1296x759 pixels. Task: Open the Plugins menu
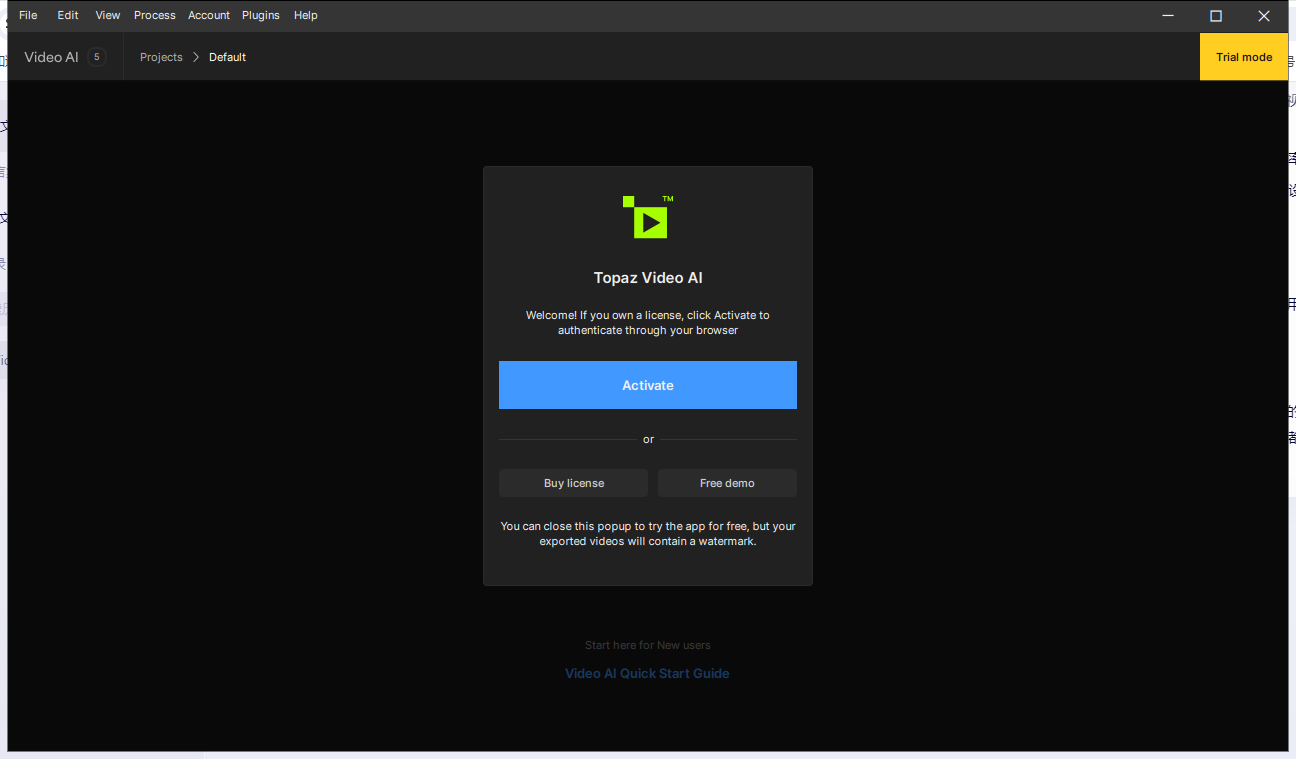pos(261,15)
